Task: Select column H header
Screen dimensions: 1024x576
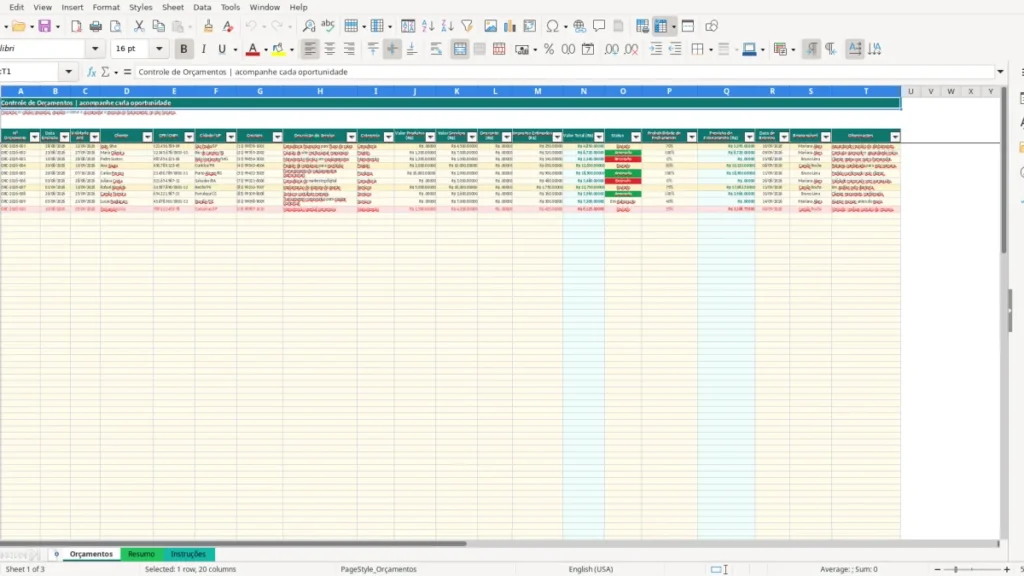Action: [320, 91]
